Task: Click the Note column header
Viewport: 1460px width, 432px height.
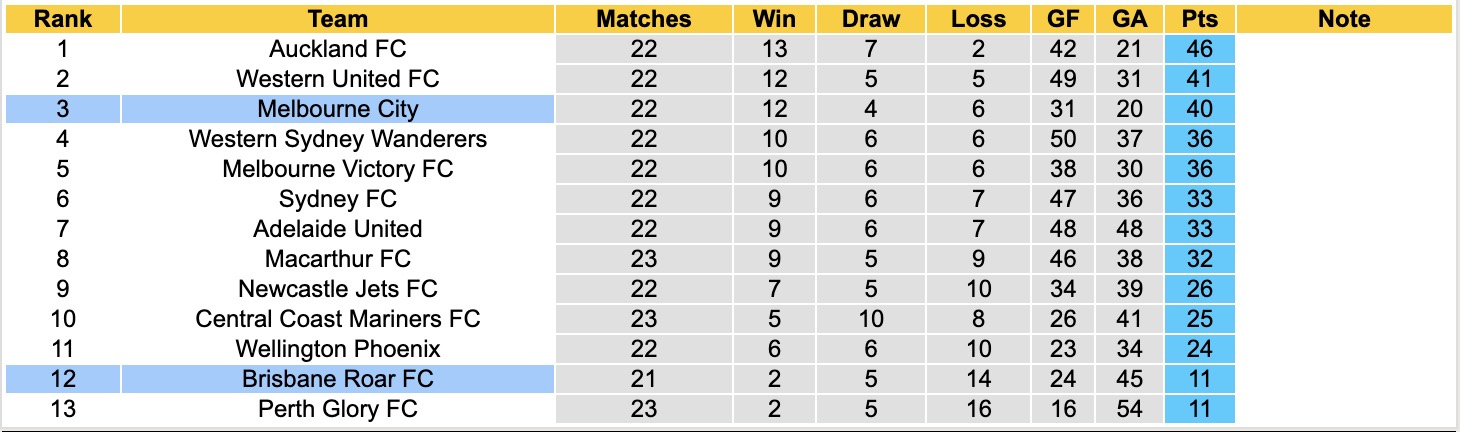Action: pos(1344,19)
